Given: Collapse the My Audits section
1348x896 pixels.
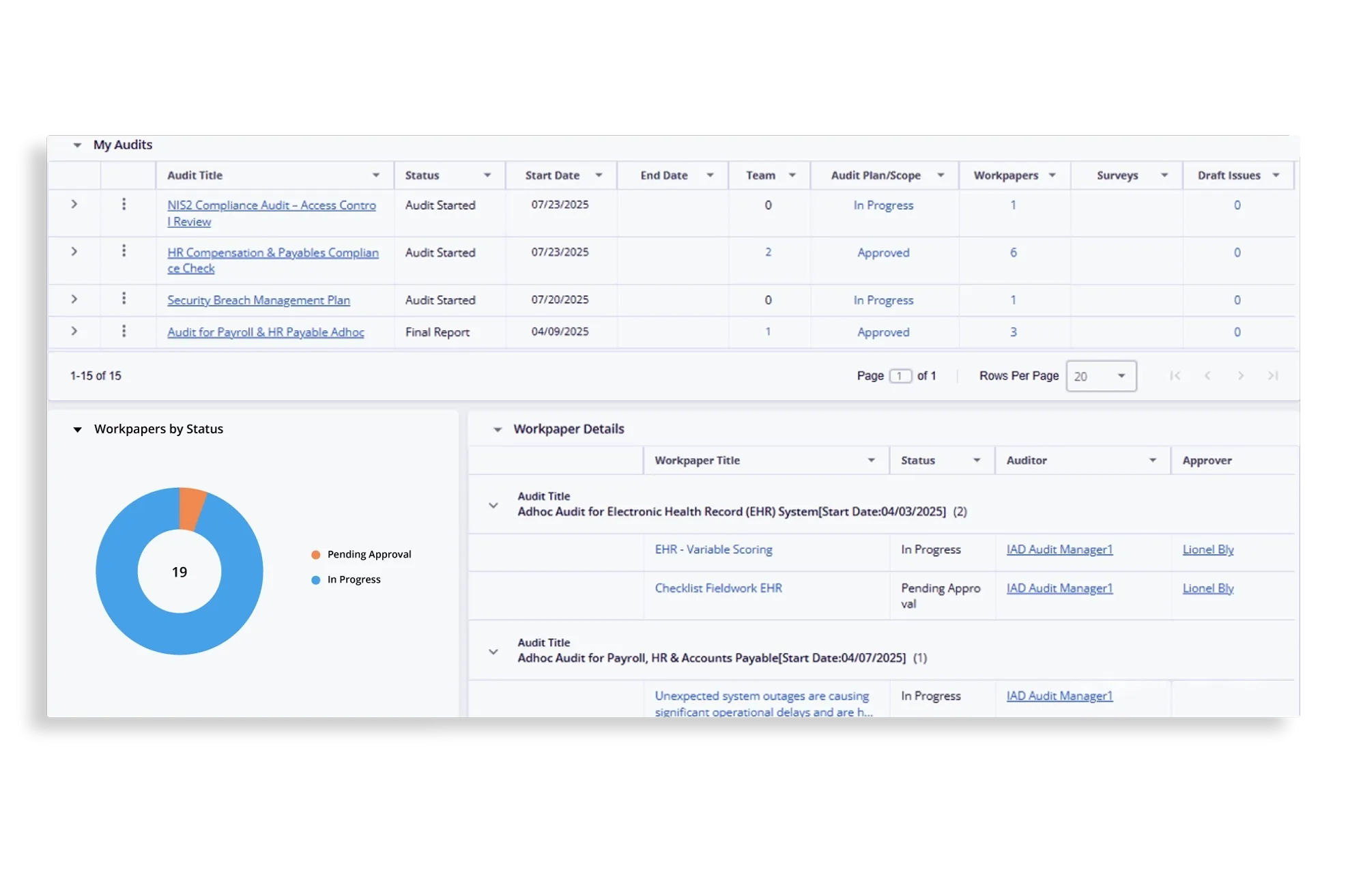Looking at the screenshot, I should click(77, 145).
